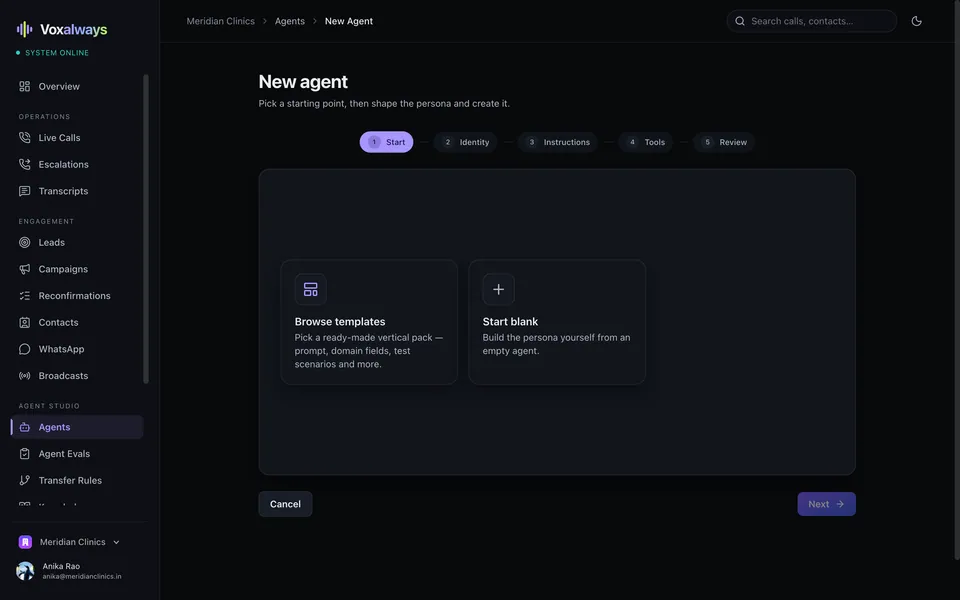Click the Next button
This screenshot has width=960, height=600.
click(x=827, y=504)
